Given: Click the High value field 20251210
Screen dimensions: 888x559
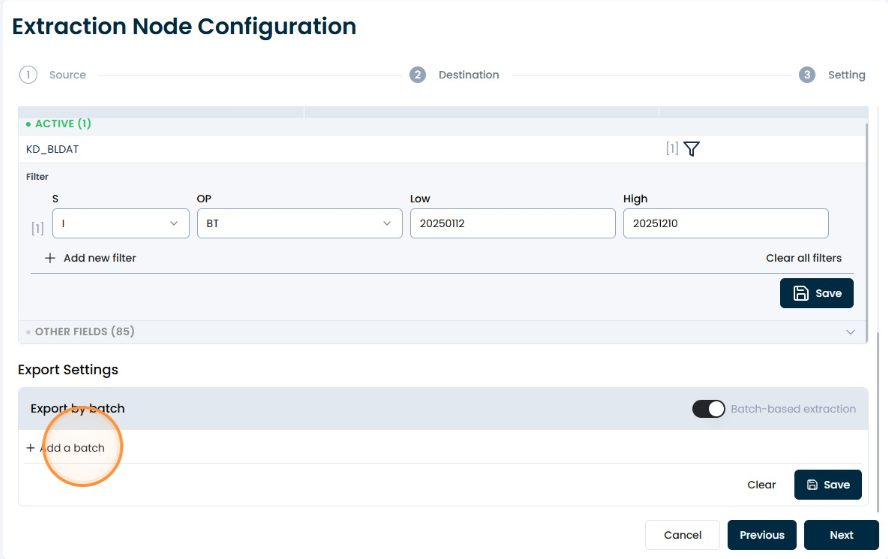Looking at the screenshot, I should pos(726,223).
